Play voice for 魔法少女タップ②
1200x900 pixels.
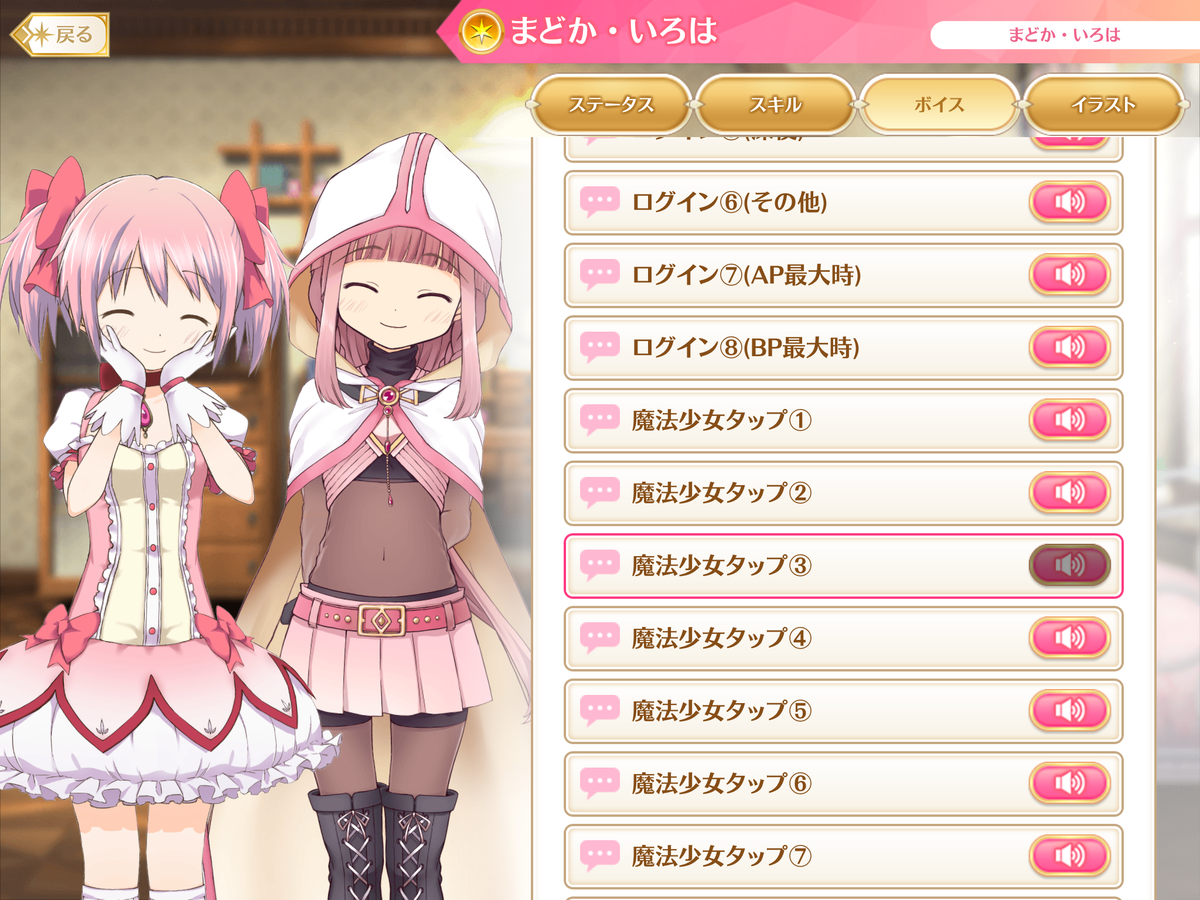[1069, 492]
